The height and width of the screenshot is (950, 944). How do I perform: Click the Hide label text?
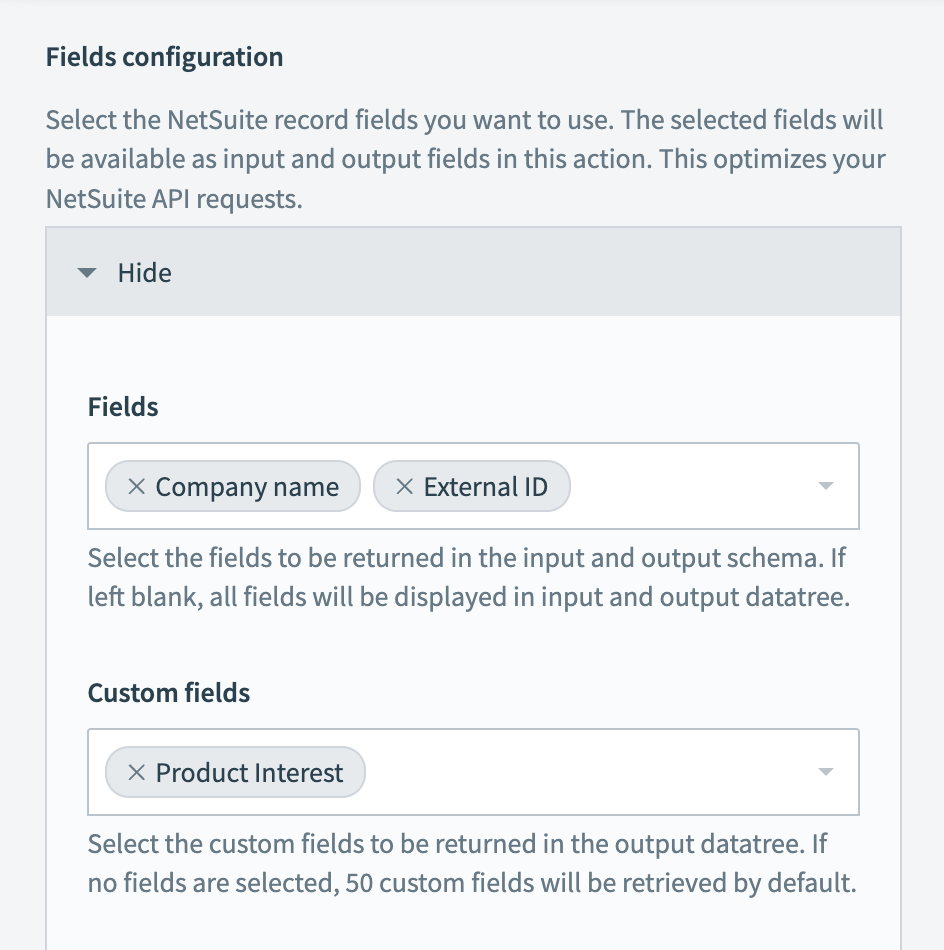click(144, 273)
